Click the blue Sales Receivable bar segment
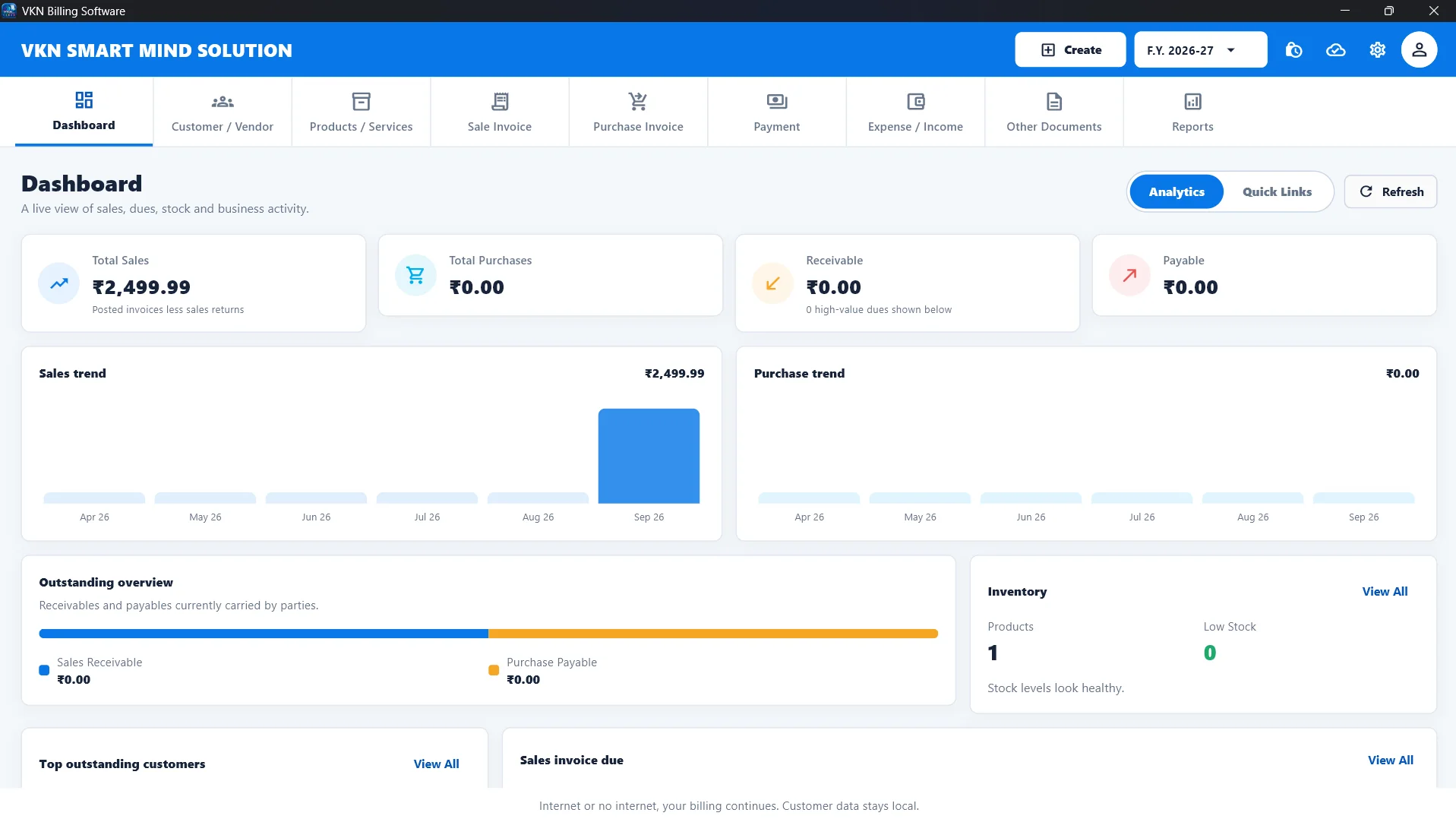 click(x=264, y=634)
